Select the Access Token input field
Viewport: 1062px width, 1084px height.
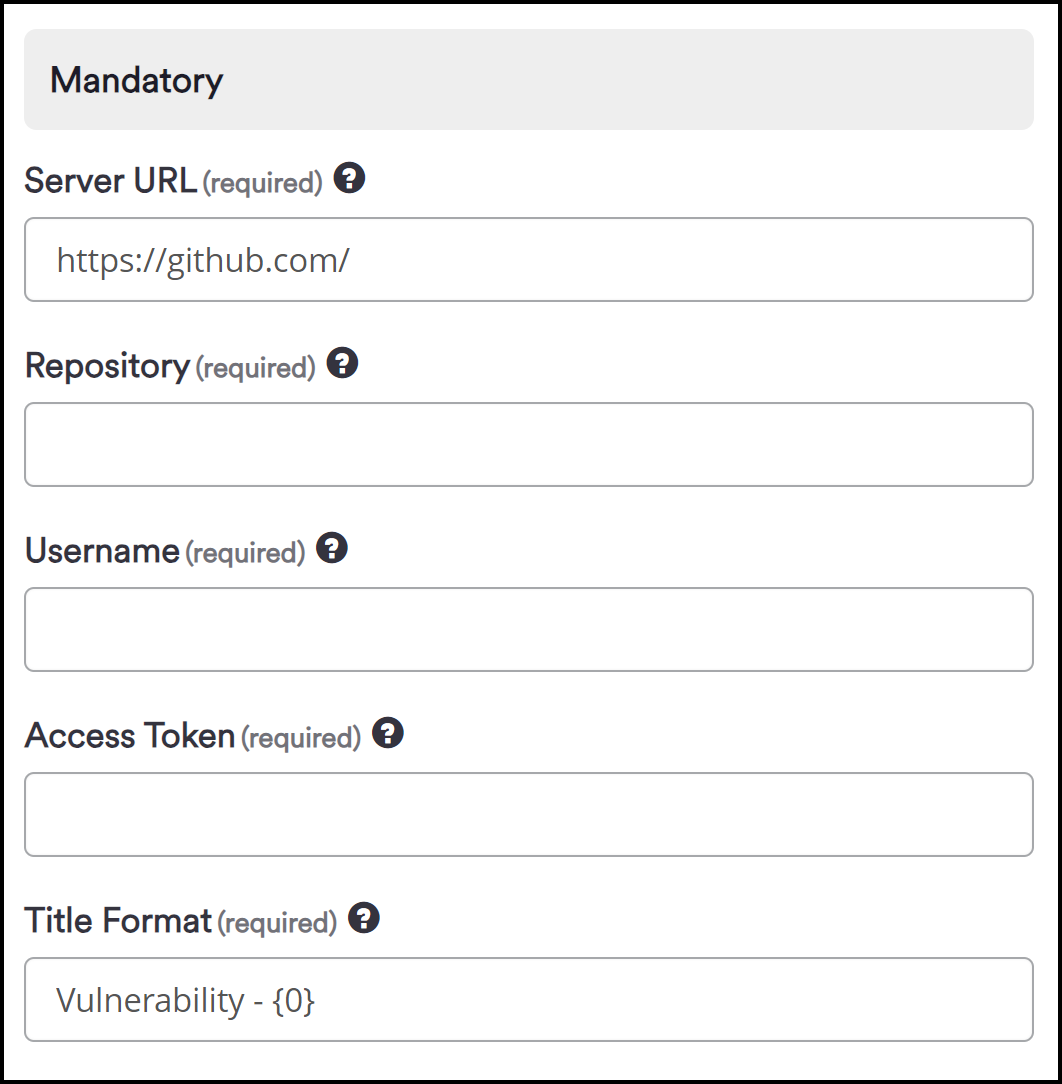pos(528,814)
